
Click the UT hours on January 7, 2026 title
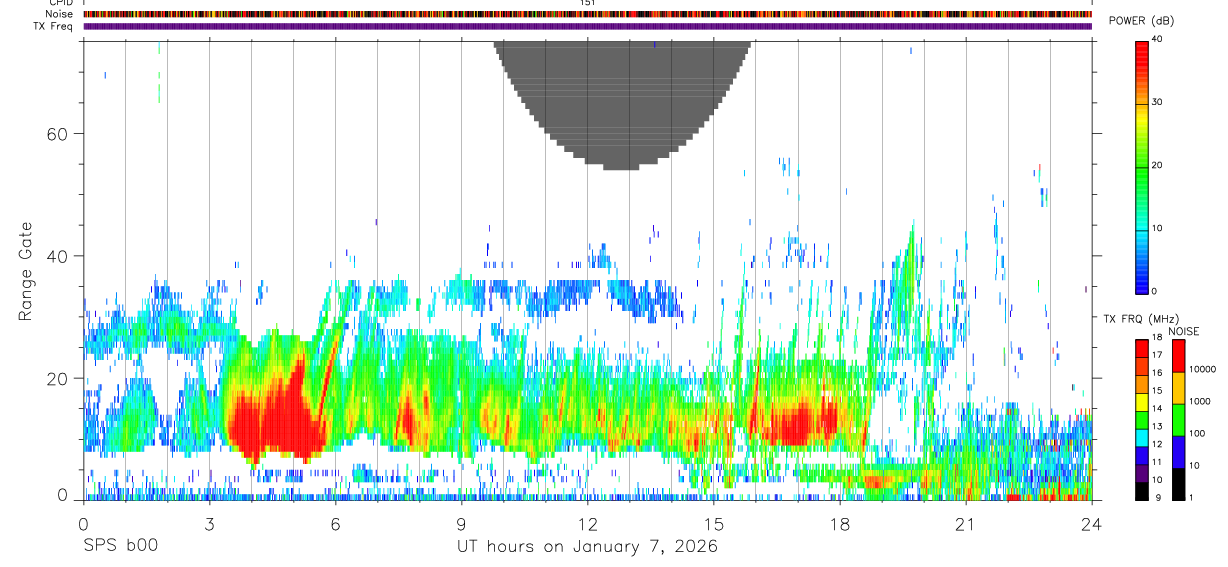click(x=587, y=547)
